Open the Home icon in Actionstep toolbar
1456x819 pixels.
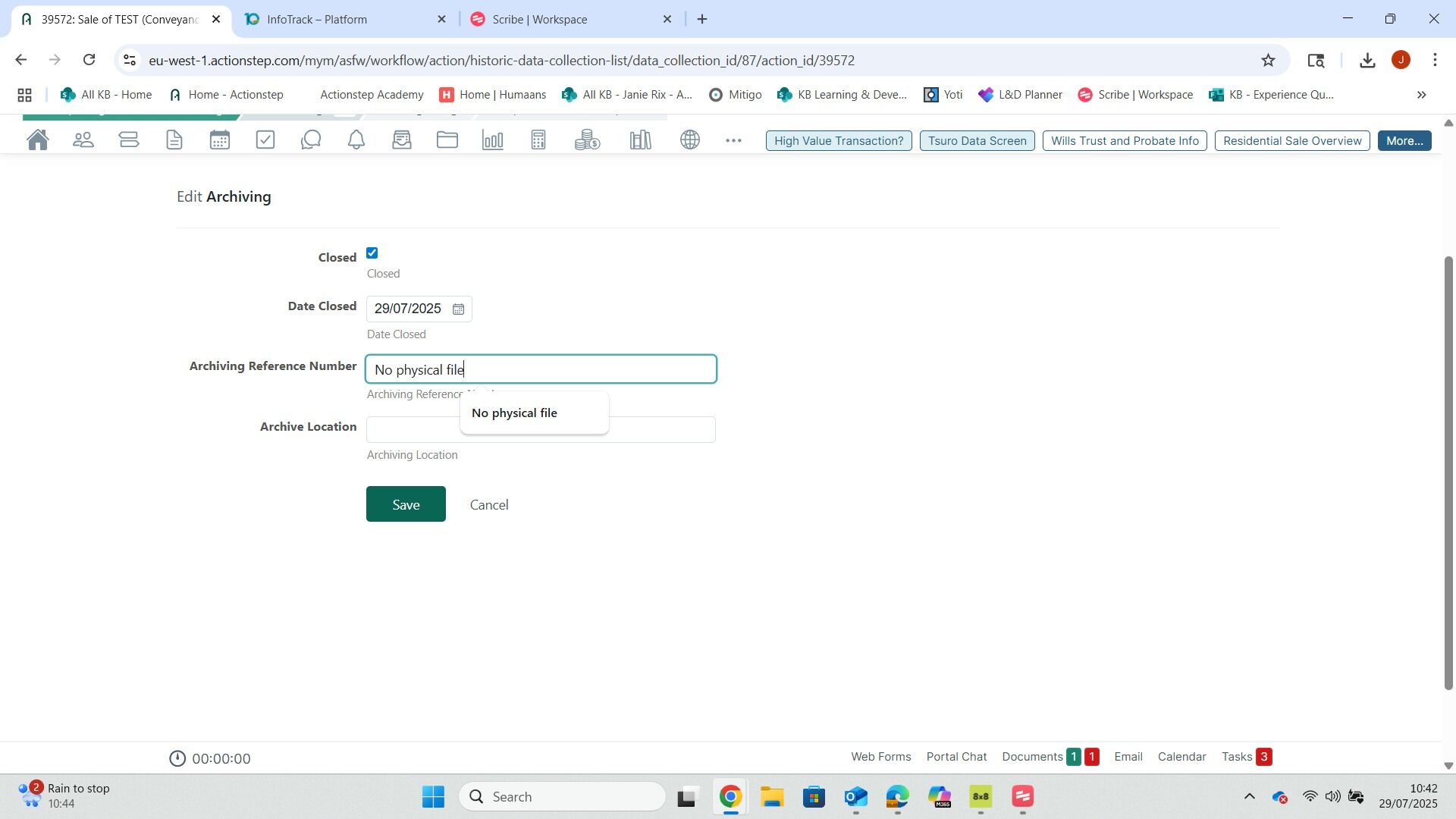point(37,140)
